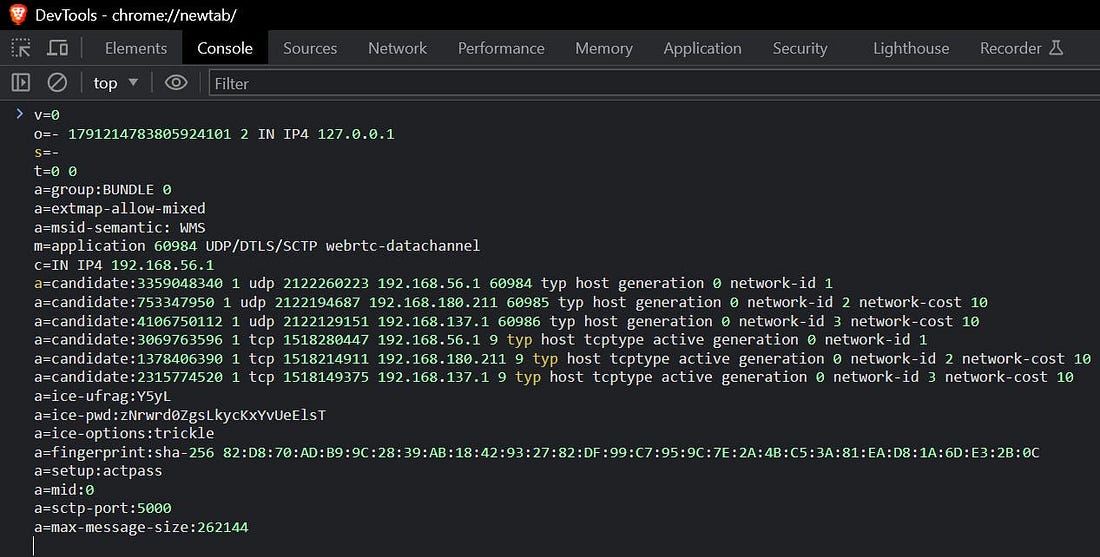Go to the Network tab
The height and width of the screenshot is (557, 1100).
[x=397, y=48]
